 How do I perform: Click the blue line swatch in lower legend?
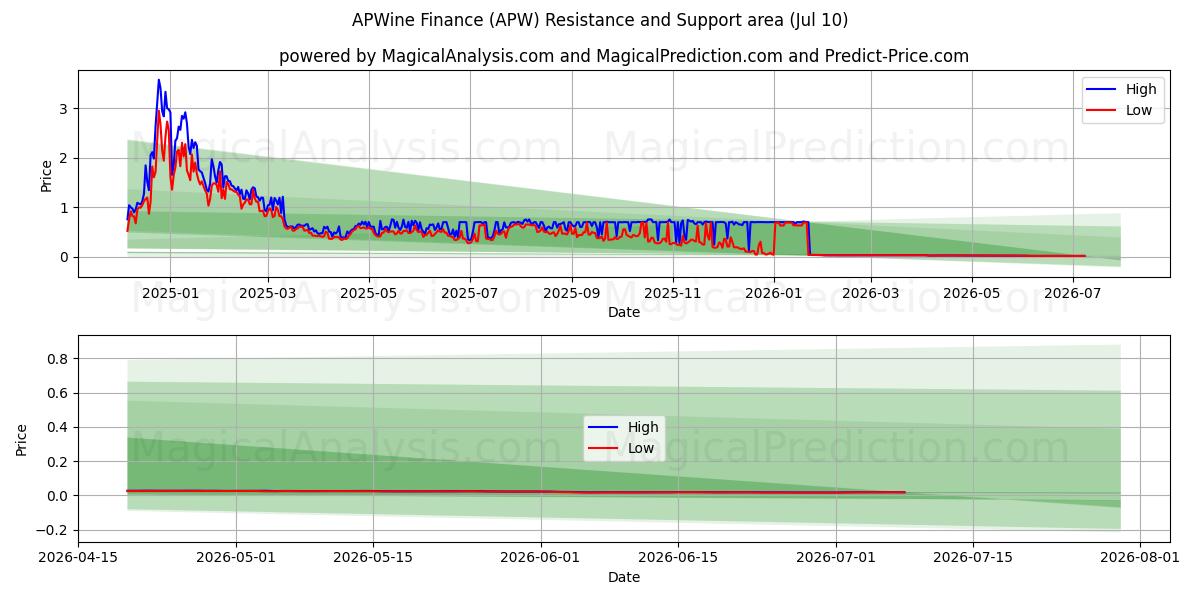coord(603,427)
